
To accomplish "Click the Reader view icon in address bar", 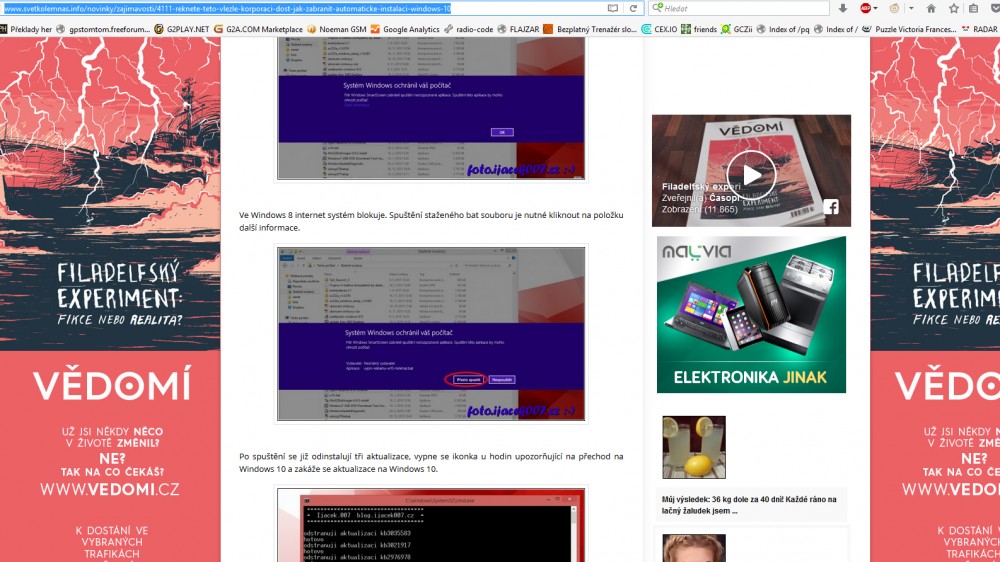I will [x=613, y=8].
